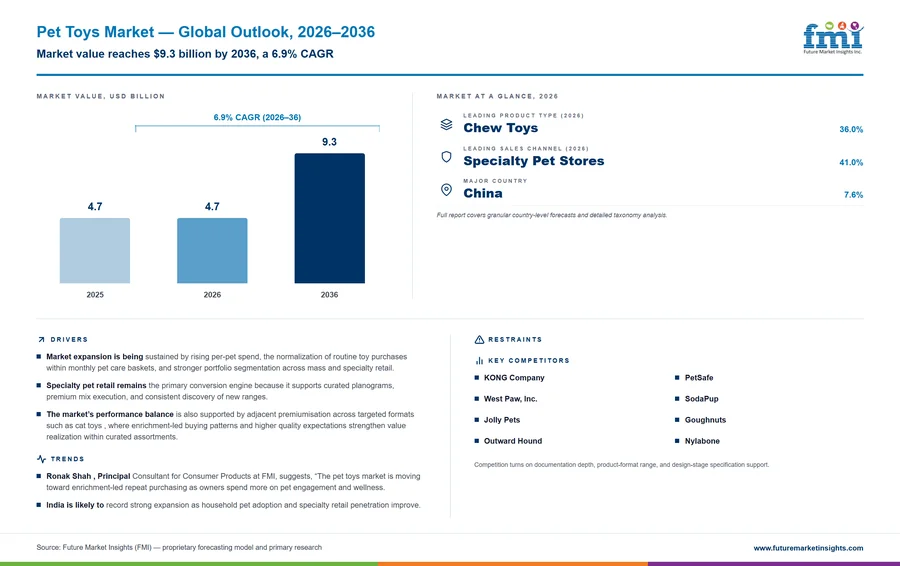Click the '4.7' value above the 2025 bar
Viewport: 900px width, 566px height.
click(x=95, y=207)
